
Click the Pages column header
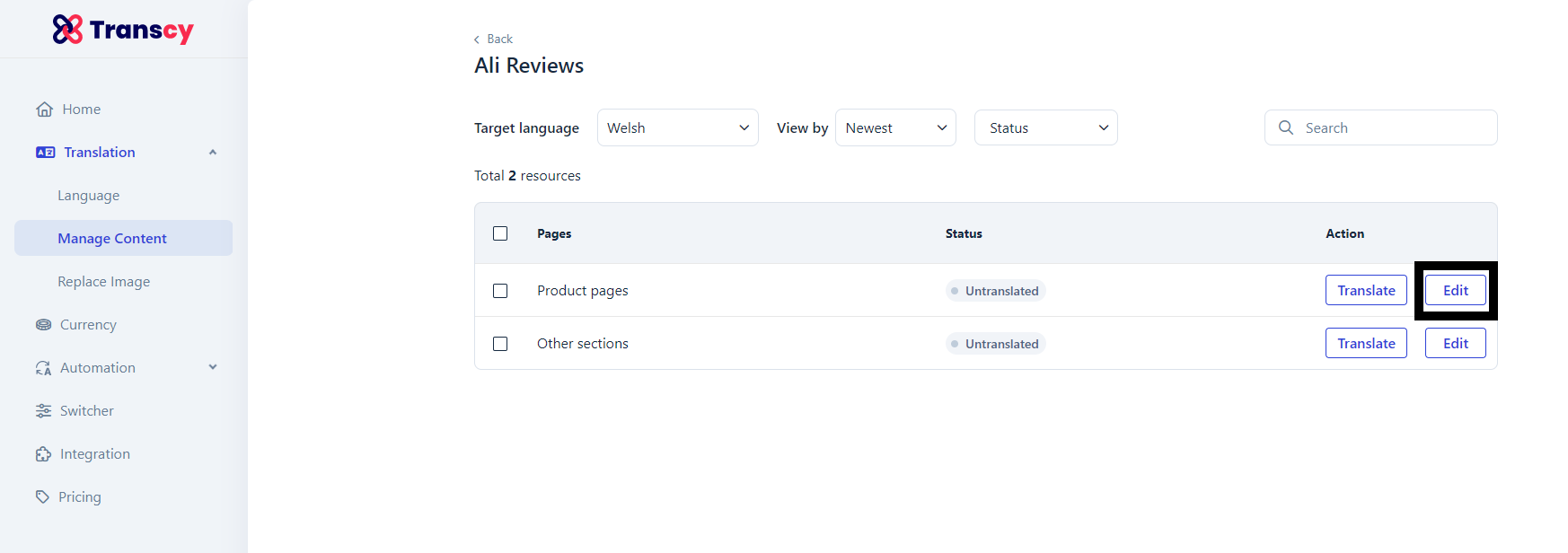[554, 233]
